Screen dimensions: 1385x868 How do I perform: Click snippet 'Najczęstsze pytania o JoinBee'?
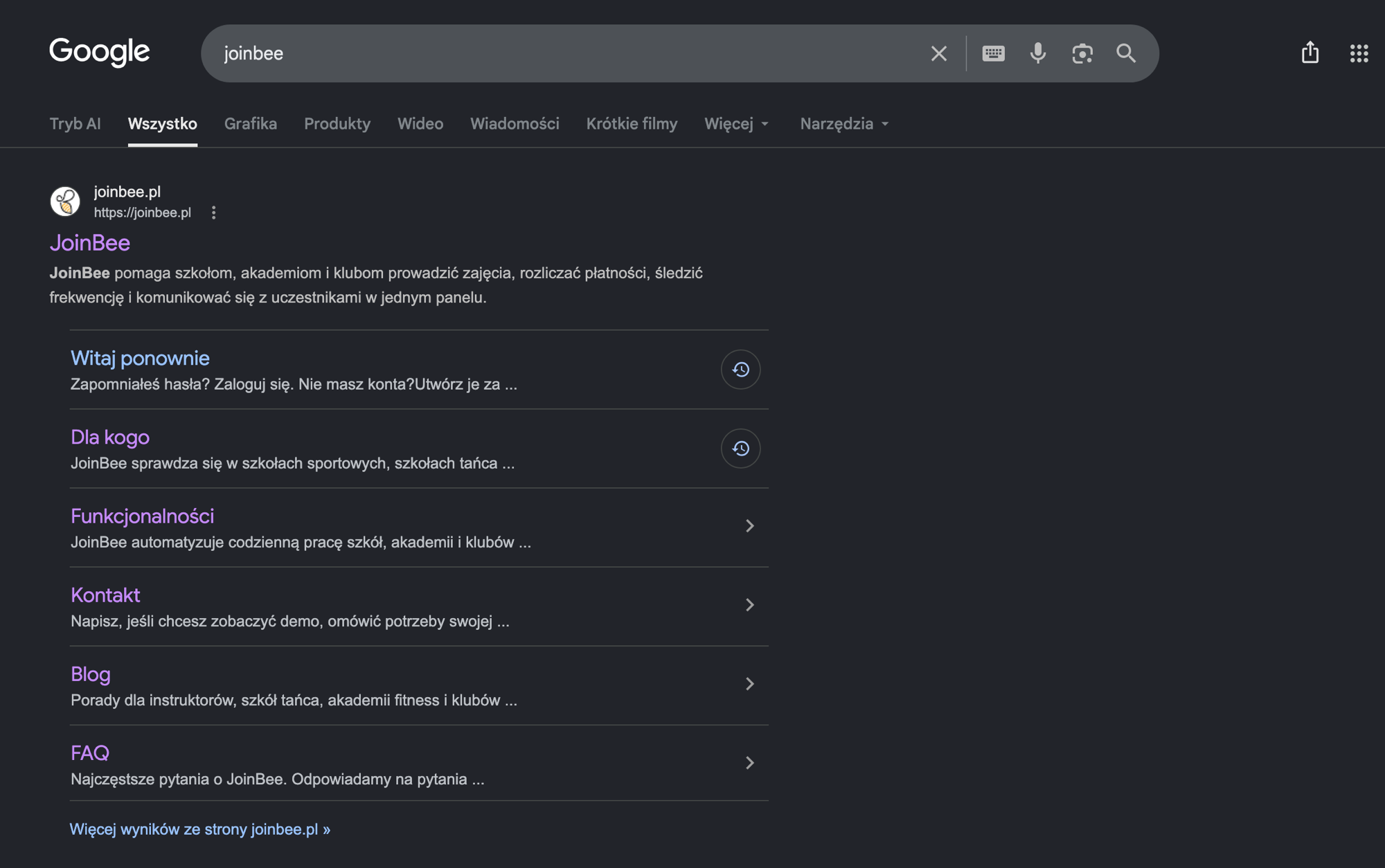point(277,779)
